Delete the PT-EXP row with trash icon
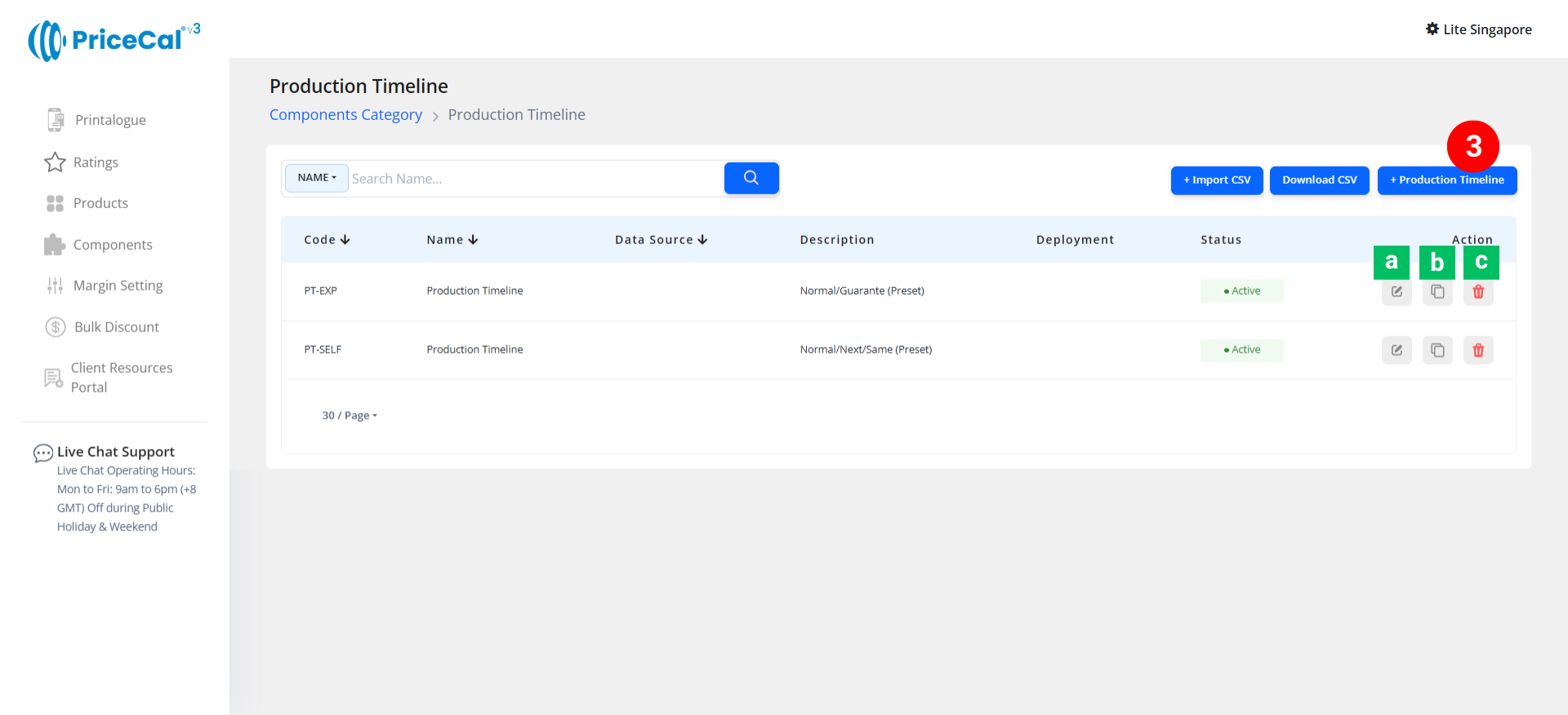The height and width of the screenshot is (715, 1568). click(1478, 291)
